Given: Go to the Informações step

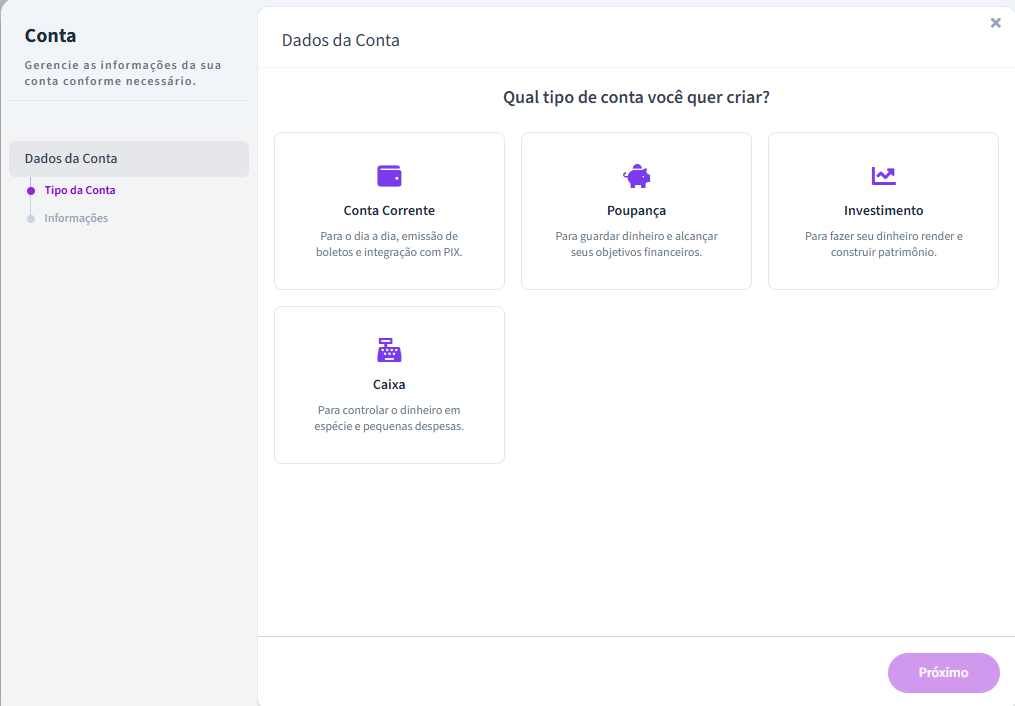Looking at the screenshot, I should pyautogui.click(x=76, y=218).
